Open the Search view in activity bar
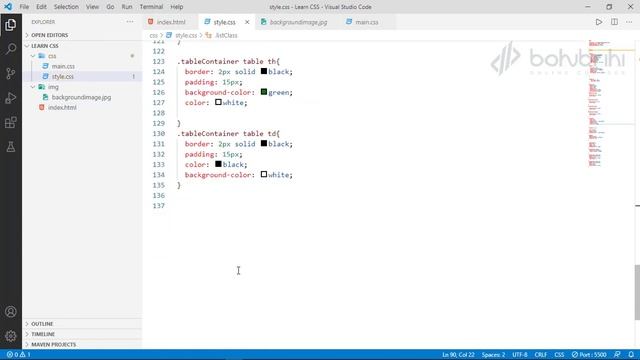640x360 pixels. tap(11, 49)
